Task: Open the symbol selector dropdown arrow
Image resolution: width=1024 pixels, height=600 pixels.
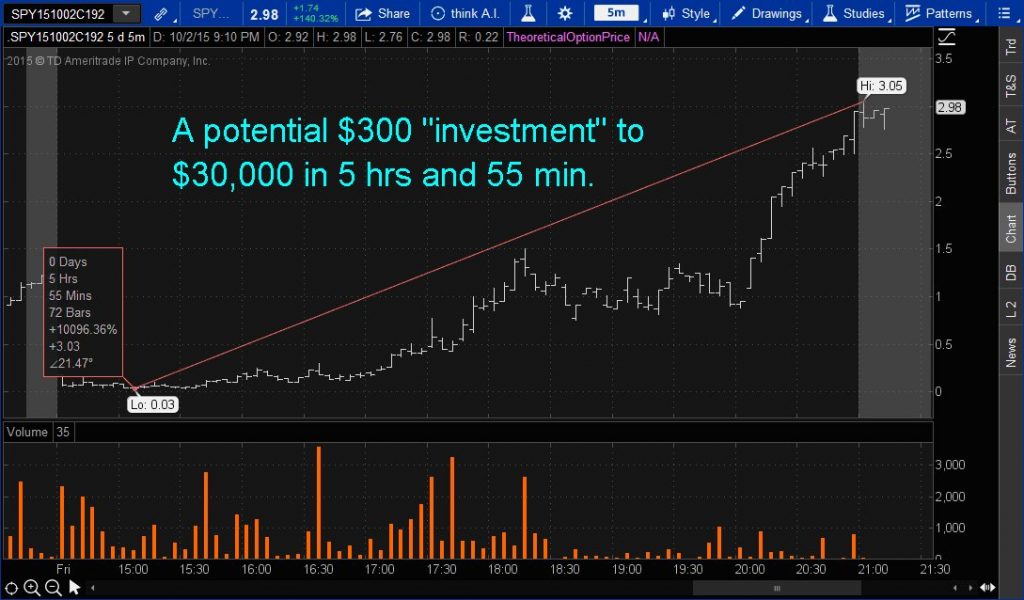Action: pos(127,13)
